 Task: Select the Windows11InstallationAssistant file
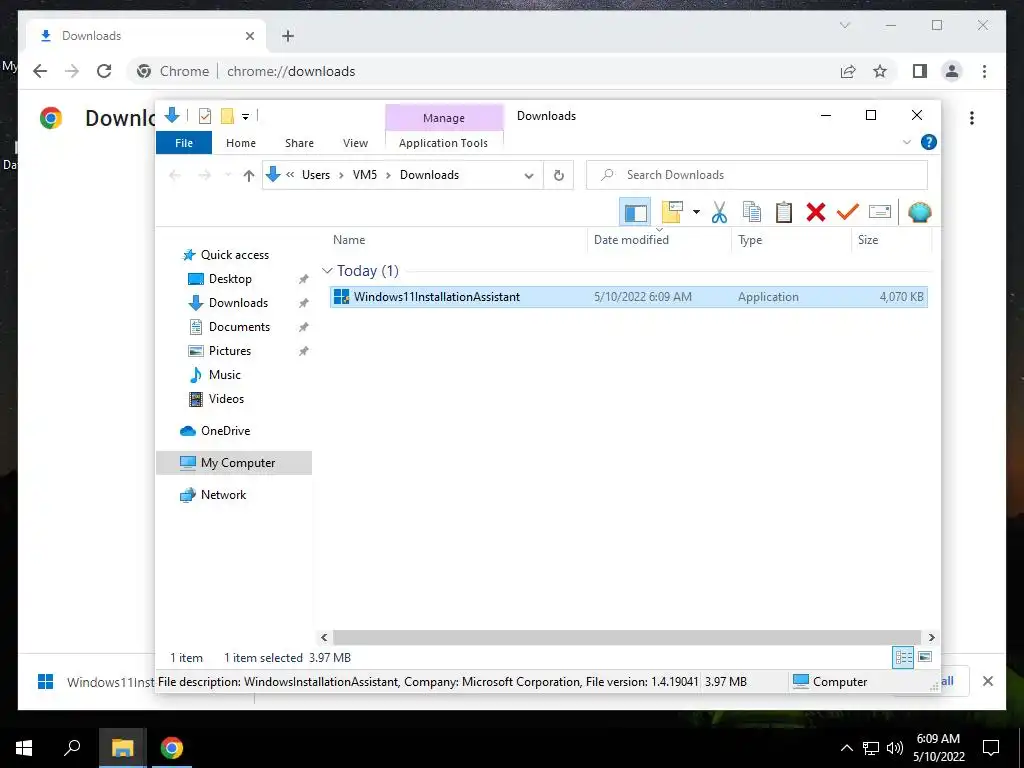tap(628, 296)
